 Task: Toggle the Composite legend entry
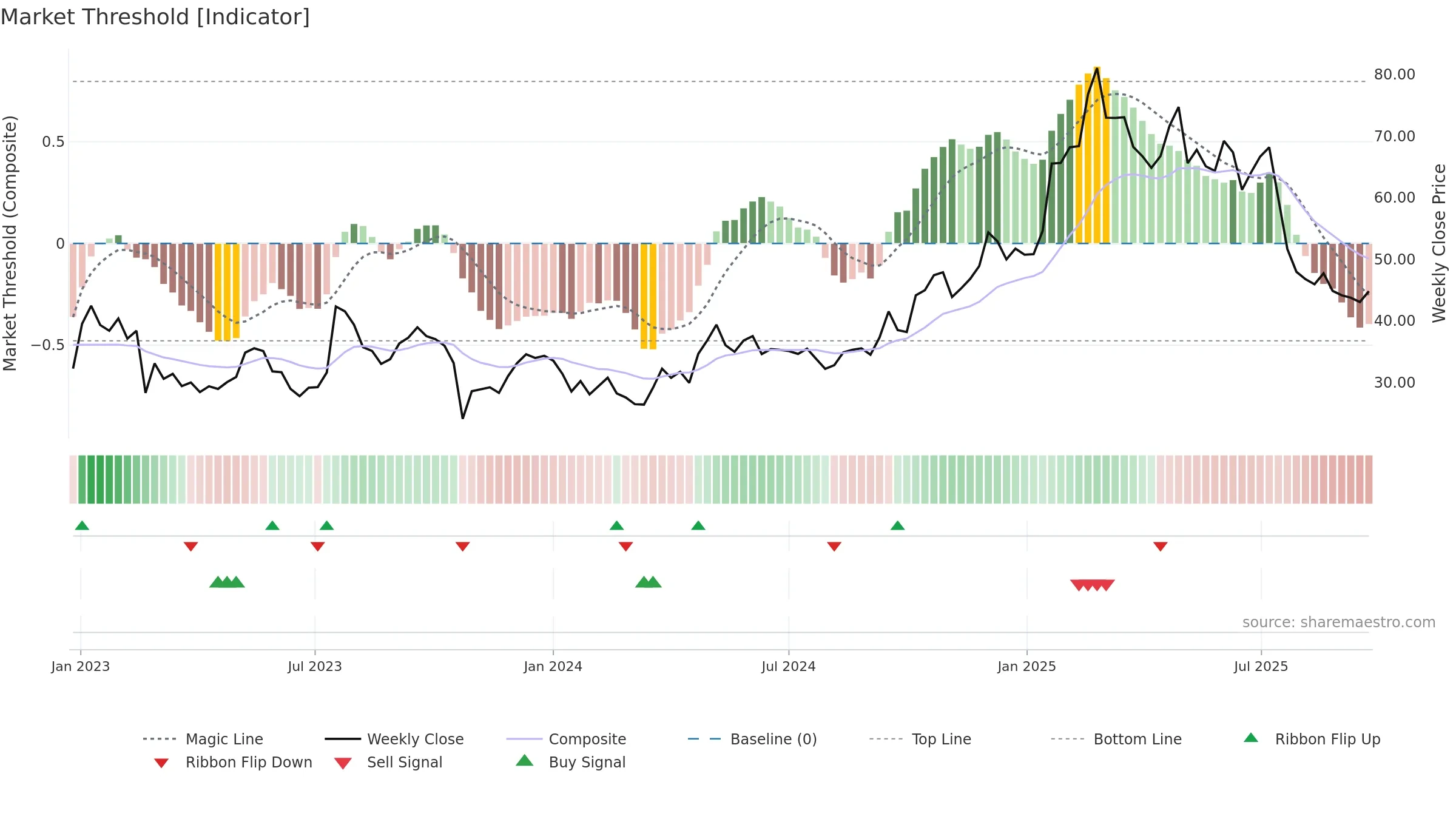[x=566, y=739]
